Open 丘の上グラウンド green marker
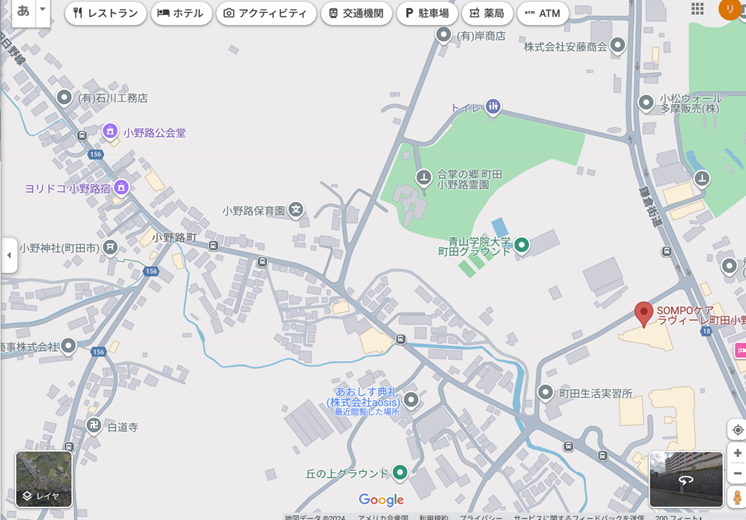 pyautogui.click(x=400, y=472)
